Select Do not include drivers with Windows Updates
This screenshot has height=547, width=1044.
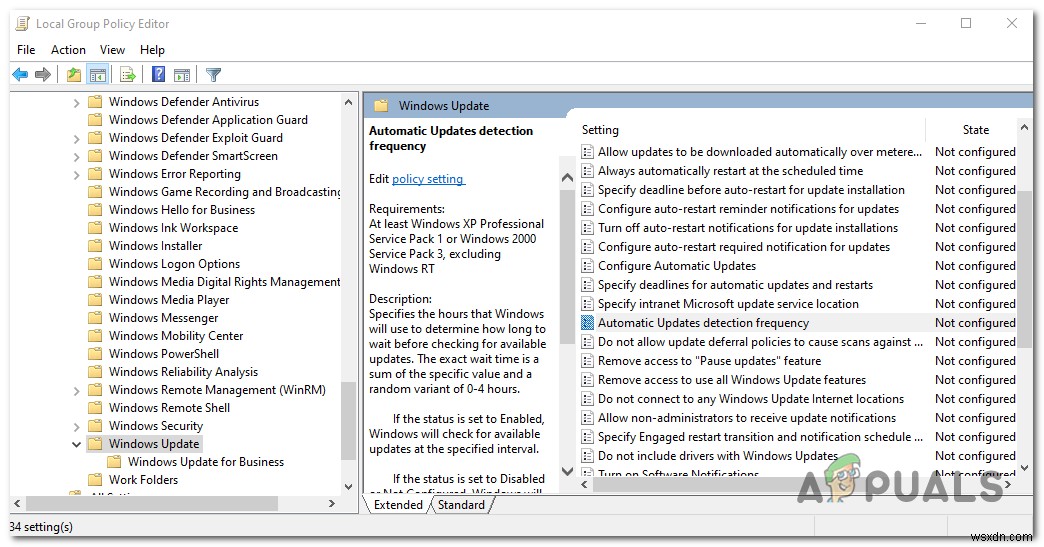pos(718,456)
